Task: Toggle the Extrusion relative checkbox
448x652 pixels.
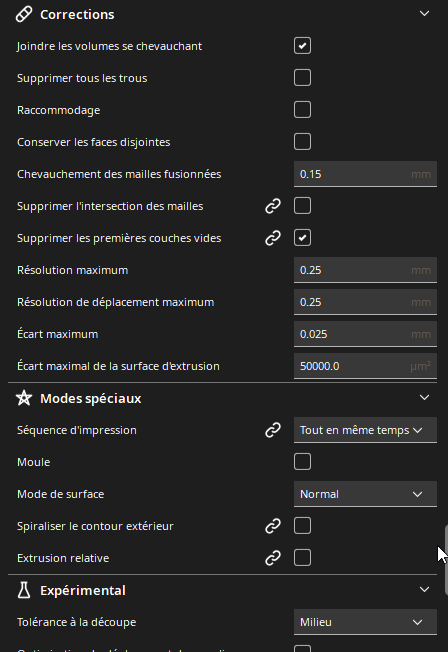Action: pyautogui.click(x=302, y=558)
